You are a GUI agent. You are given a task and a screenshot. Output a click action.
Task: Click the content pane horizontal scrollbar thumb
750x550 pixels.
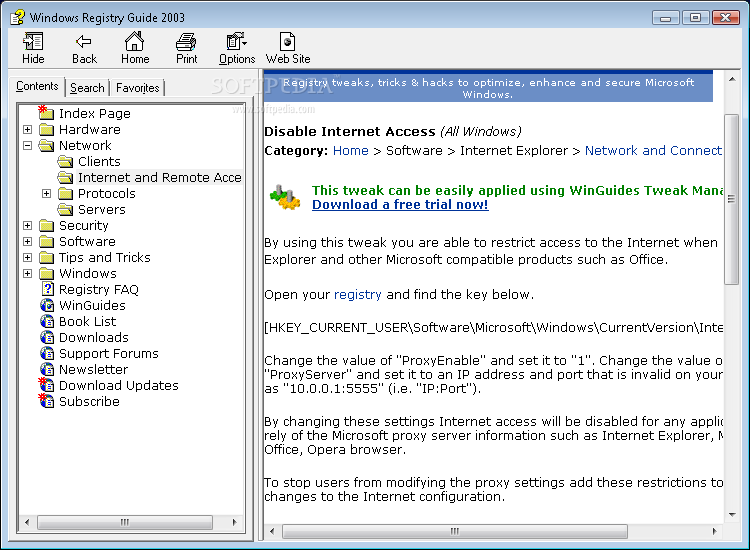[454, 531]
